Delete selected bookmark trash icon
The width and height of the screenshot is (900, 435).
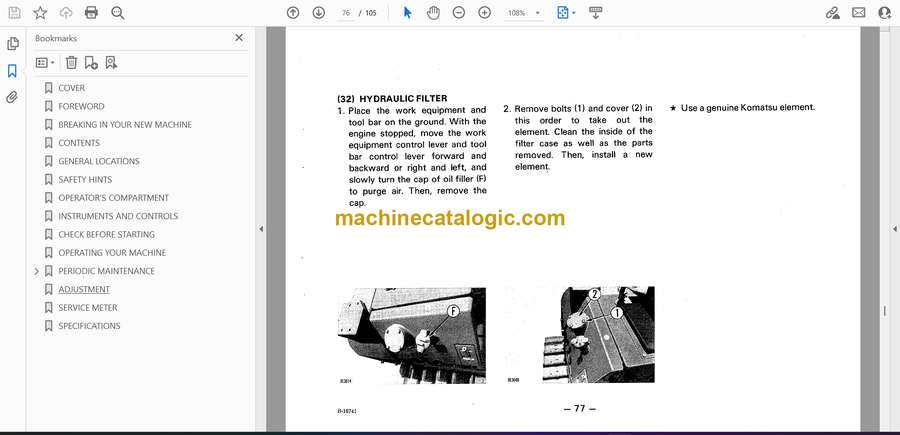pos(71,63)
